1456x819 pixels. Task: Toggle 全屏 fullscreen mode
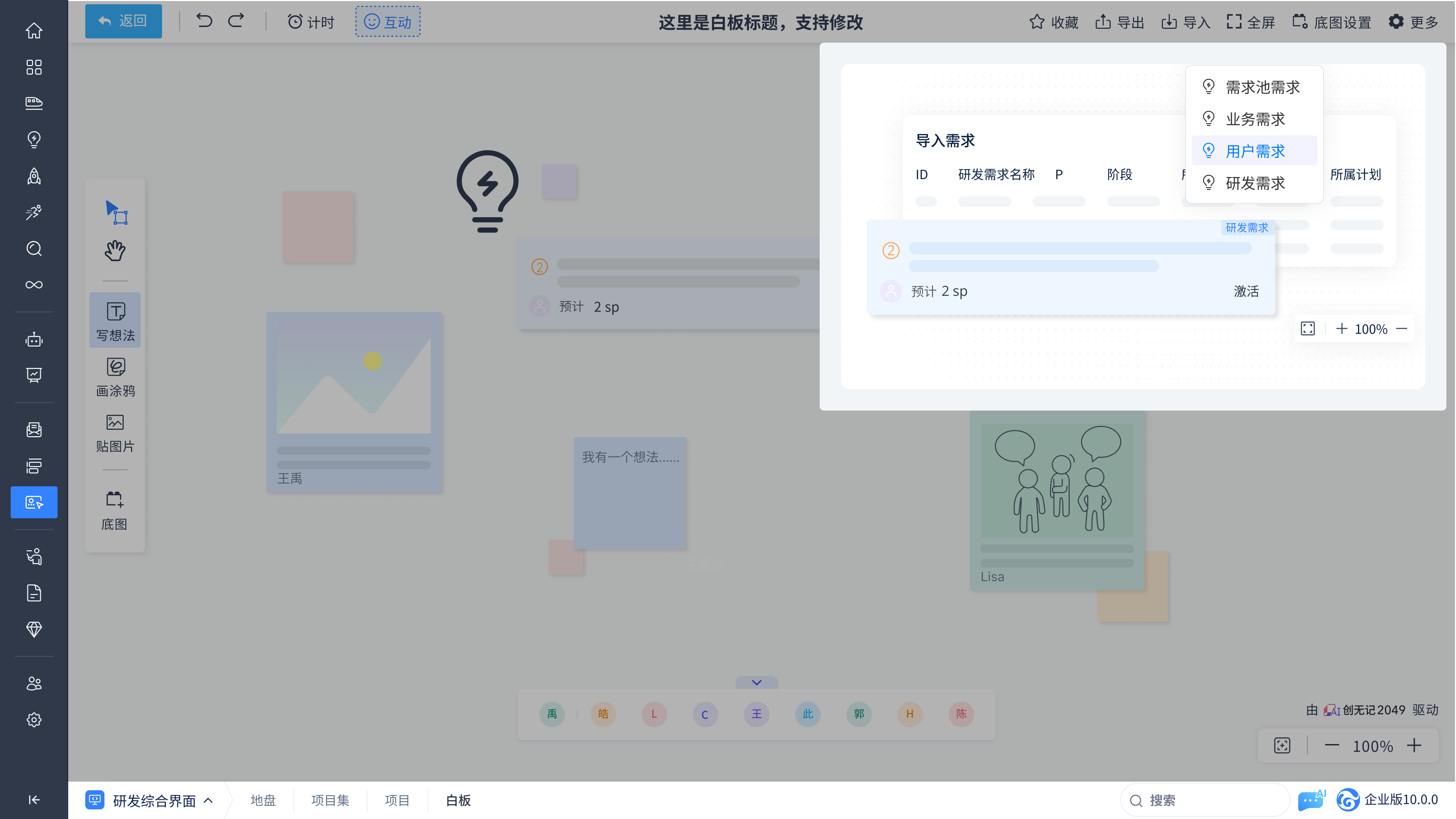coord(1250,22)
